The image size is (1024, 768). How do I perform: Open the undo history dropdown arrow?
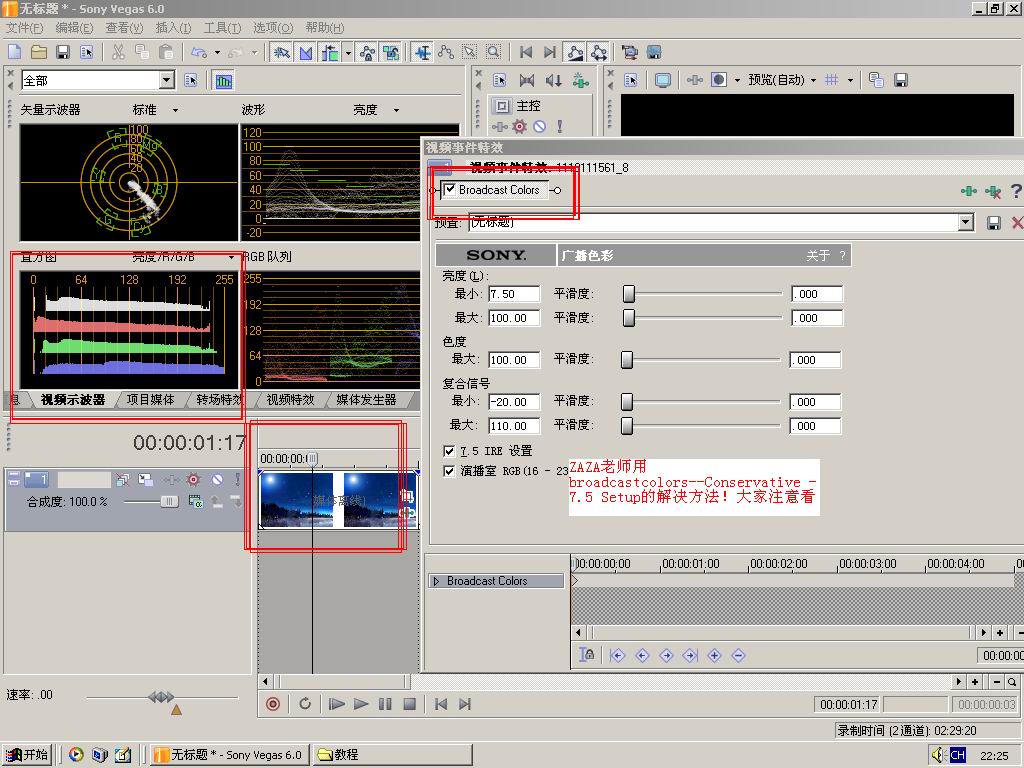(217, 52)
